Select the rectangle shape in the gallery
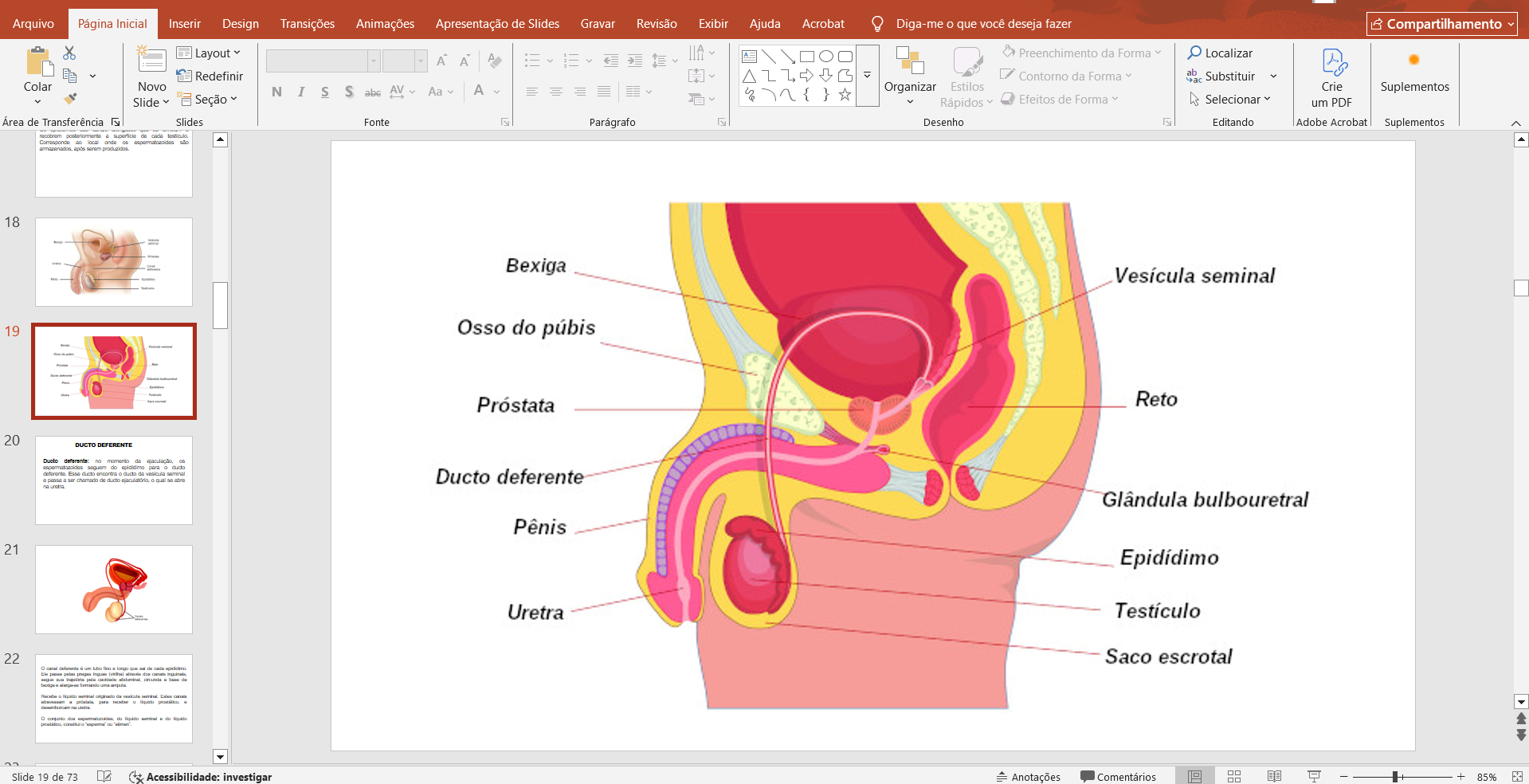This screenshot has height=784, width=1529. pos(807,56)
